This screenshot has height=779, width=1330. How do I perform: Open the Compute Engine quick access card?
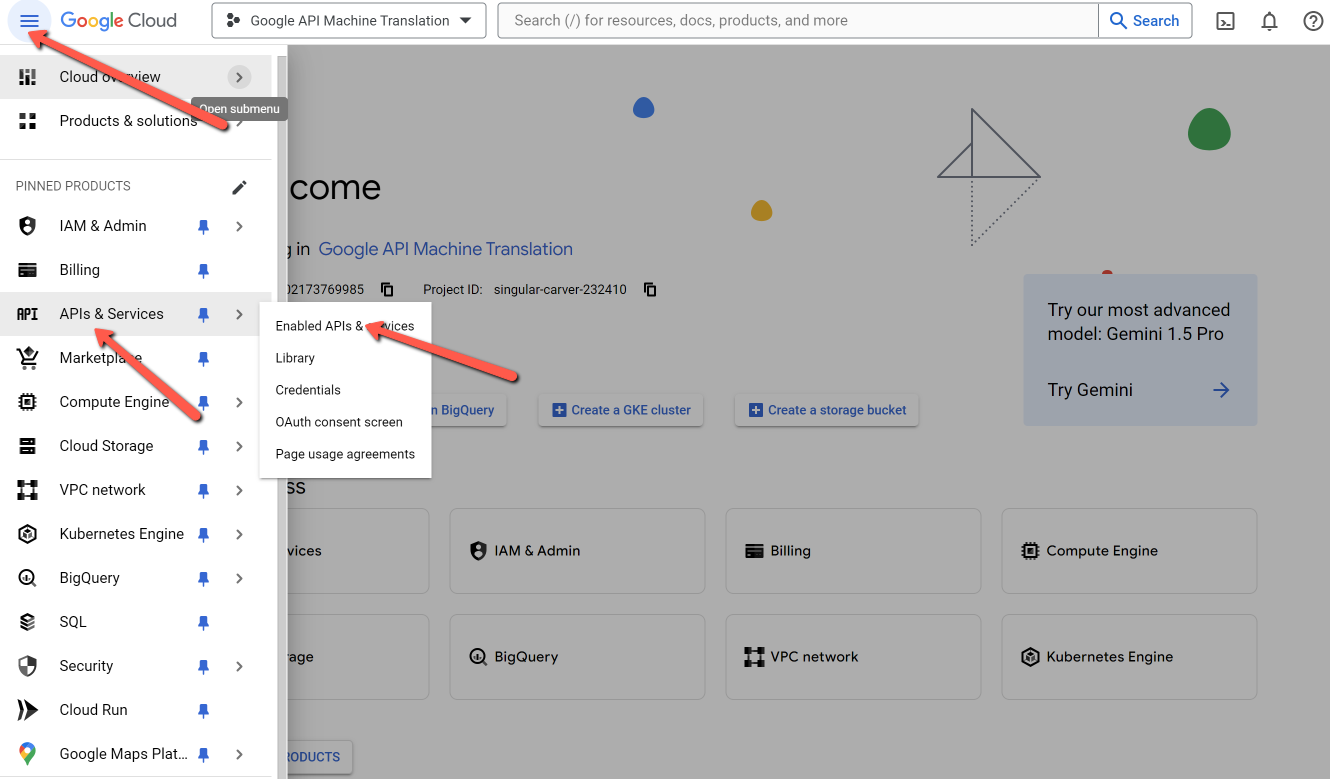pos(1129,551)
